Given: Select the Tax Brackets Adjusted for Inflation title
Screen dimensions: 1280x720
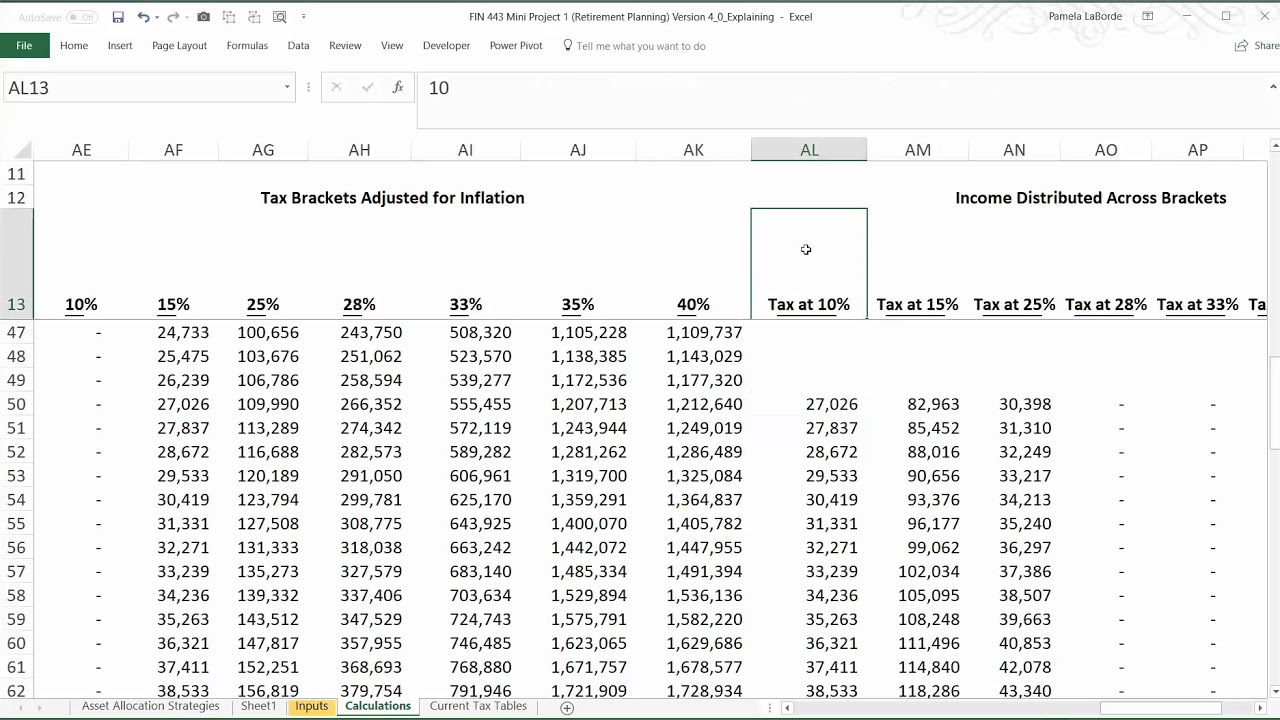Looking at the screenshot, I should (392, 198).
